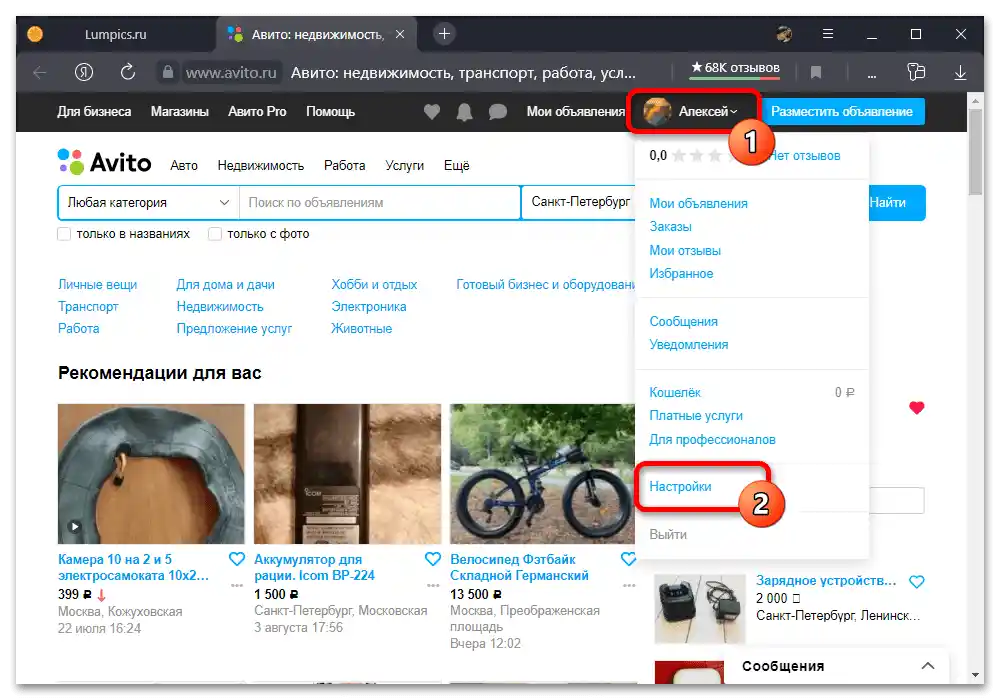Open the Личные вещи category
The width and height of the screenshot is (1000, 700).
pos(98,285)
